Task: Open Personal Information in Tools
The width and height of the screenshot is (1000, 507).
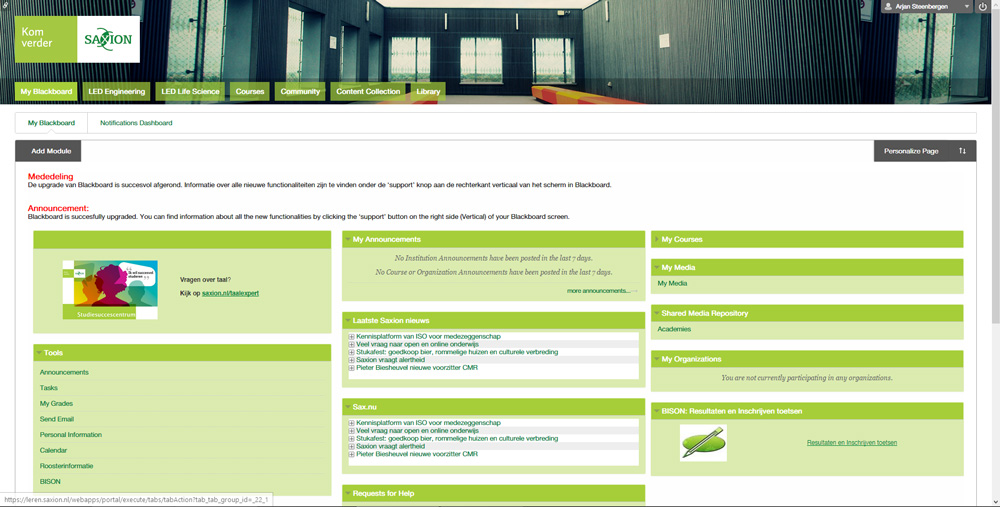Action: pyautogui.click(x=71, y=435)
